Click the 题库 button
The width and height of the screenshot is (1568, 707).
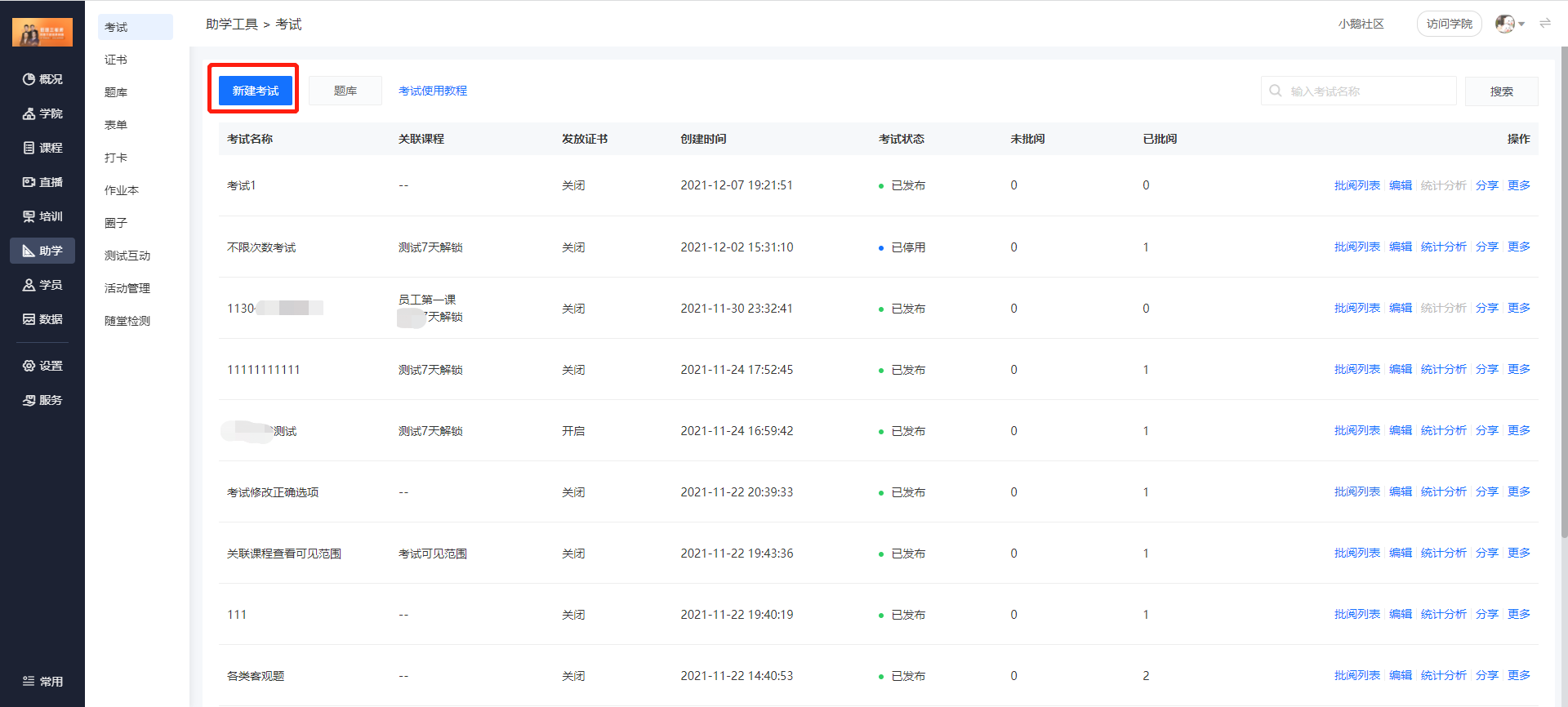coord(345,91)
